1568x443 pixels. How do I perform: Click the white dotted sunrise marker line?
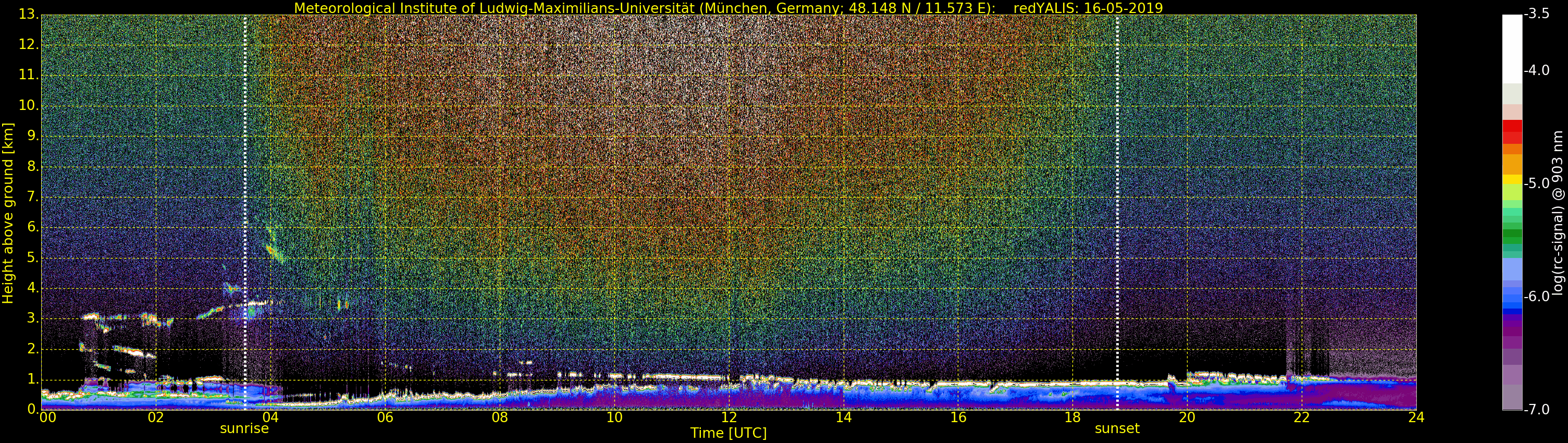pyautogui.click(x=245, y=212)
